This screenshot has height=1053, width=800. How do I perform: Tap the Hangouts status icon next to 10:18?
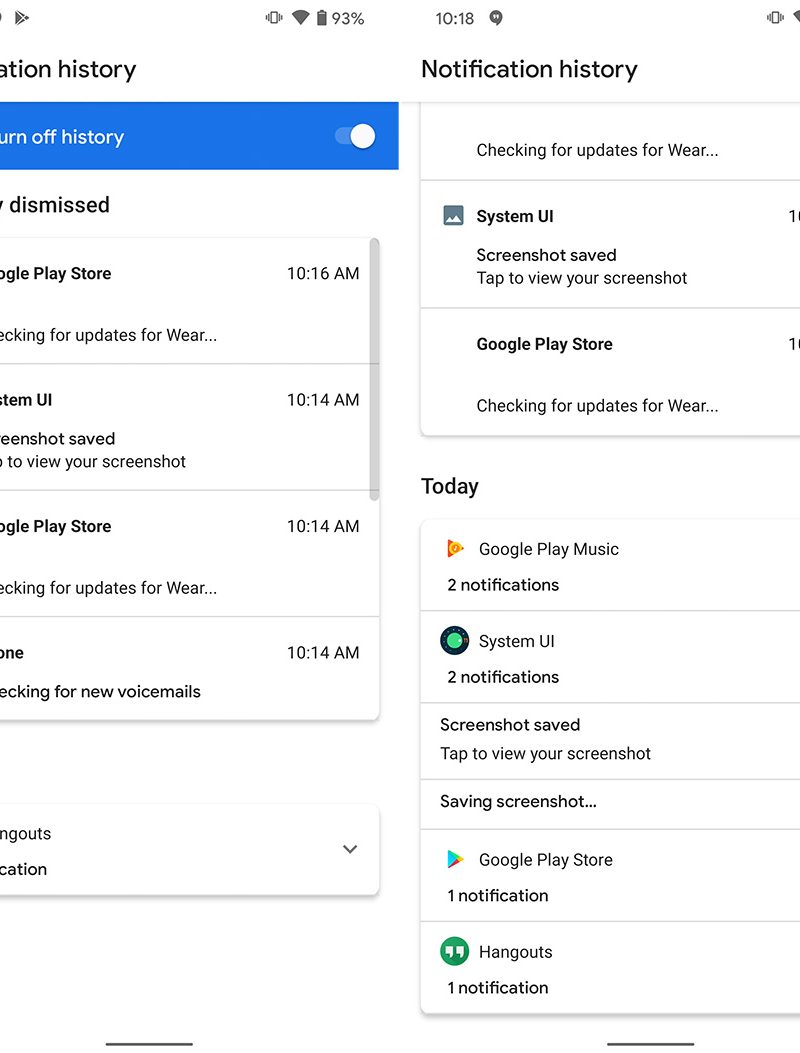(x=496, y=18)
